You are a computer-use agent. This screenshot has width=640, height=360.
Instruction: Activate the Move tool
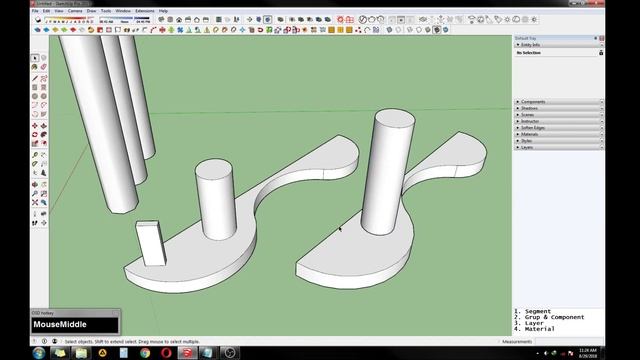(x=35, y=126)
